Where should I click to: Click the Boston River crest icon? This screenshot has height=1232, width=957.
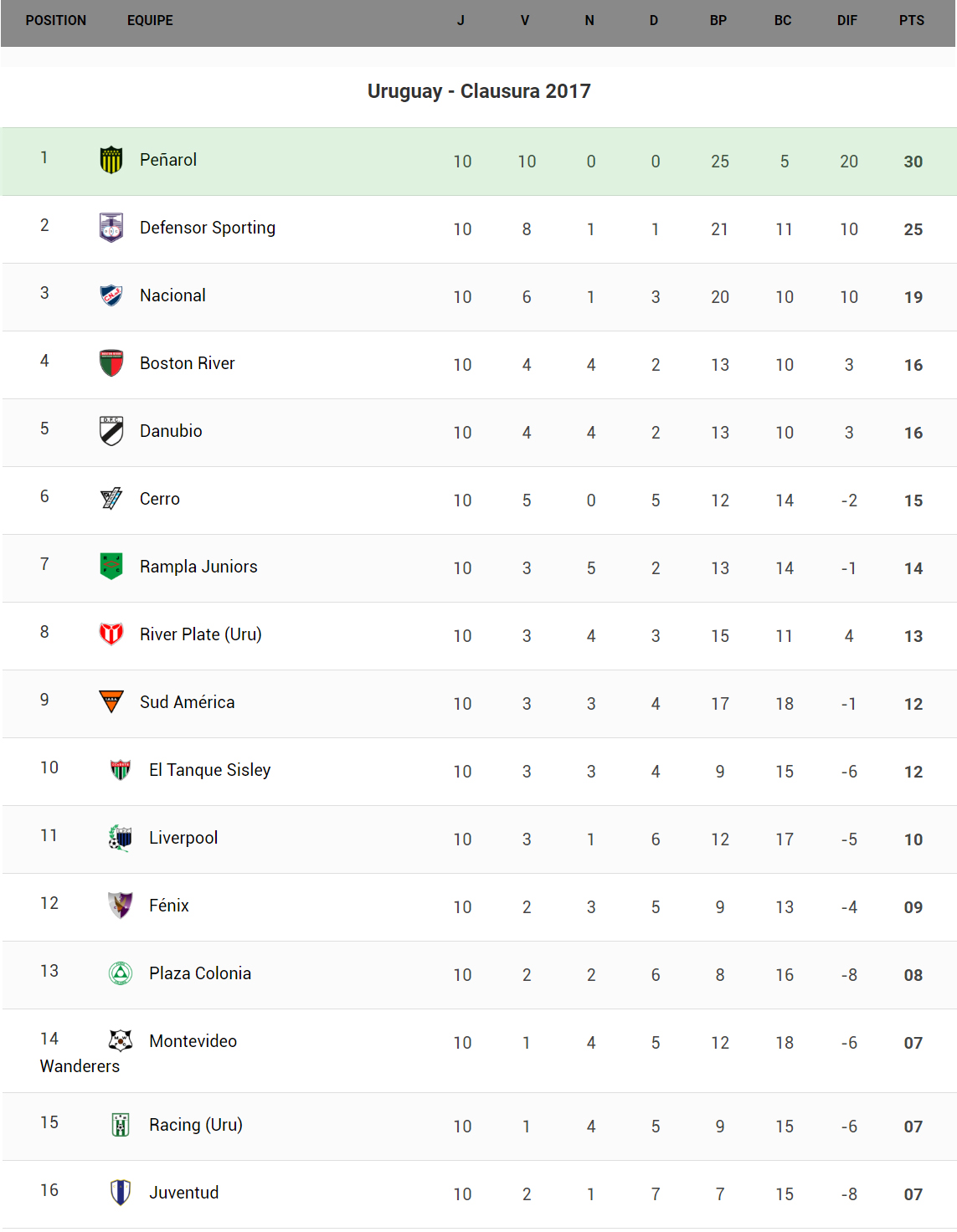click(x=111, y=363)
